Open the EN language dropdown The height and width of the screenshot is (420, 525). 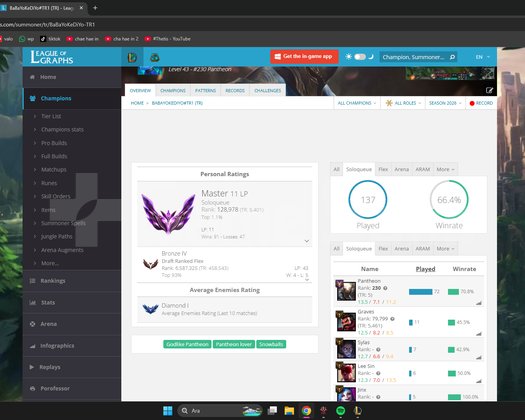pyautogui.click(x=482, y=57)
